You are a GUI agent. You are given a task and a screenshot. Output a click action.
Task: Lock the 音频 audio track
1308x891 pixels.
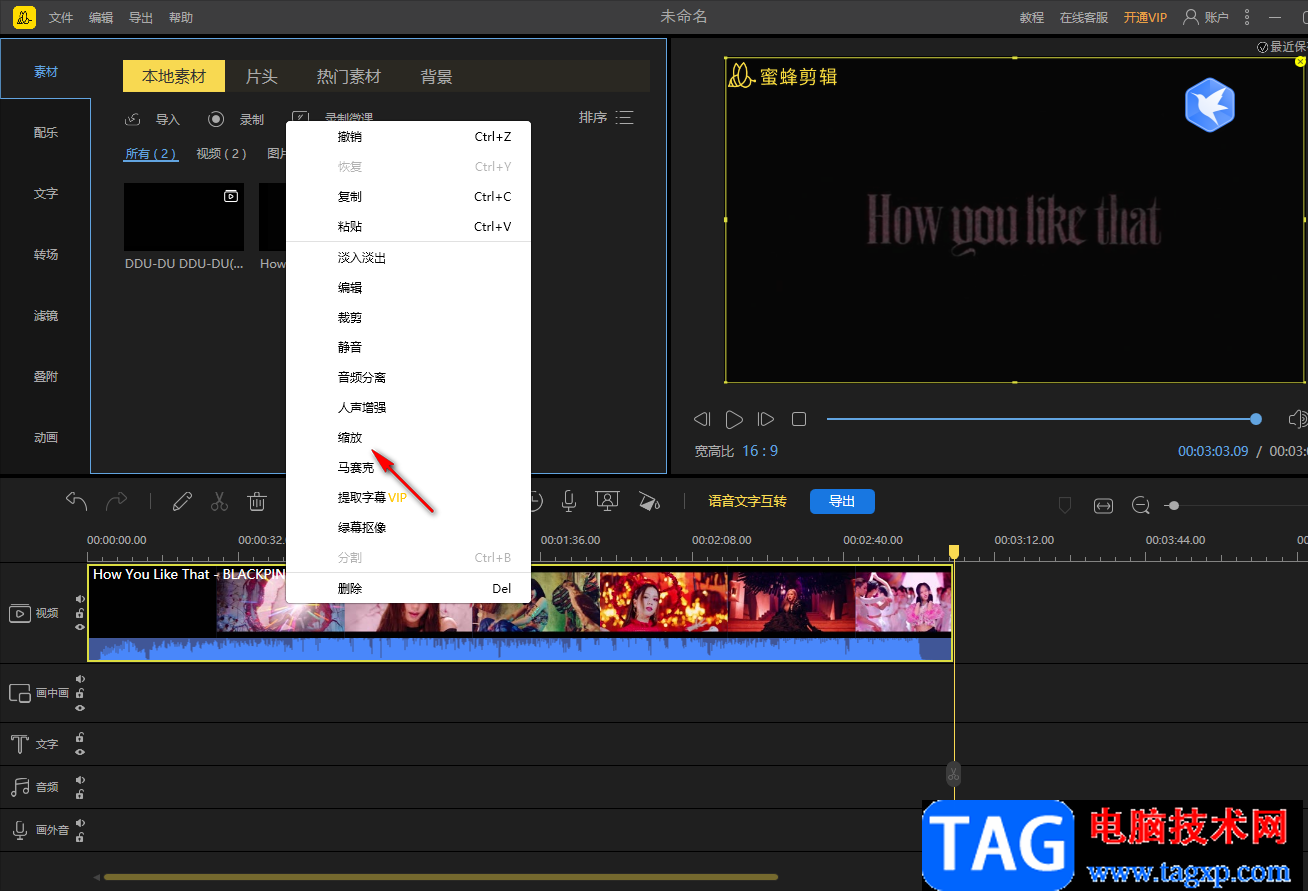point(80,794)
